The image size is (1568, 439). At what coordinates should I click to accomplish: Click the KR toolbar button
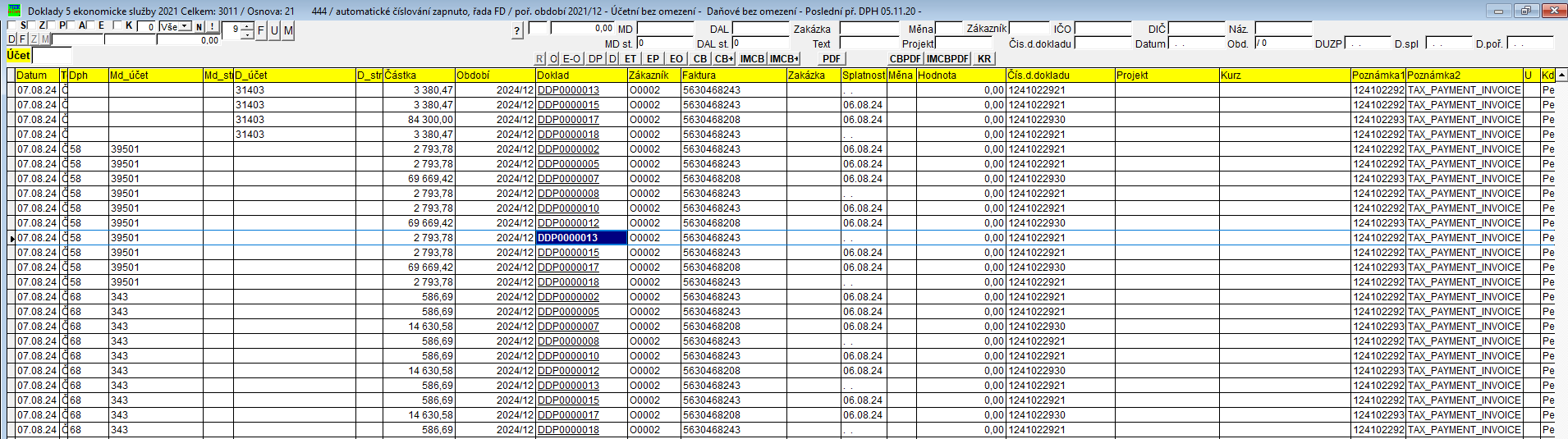pos(984,58)
